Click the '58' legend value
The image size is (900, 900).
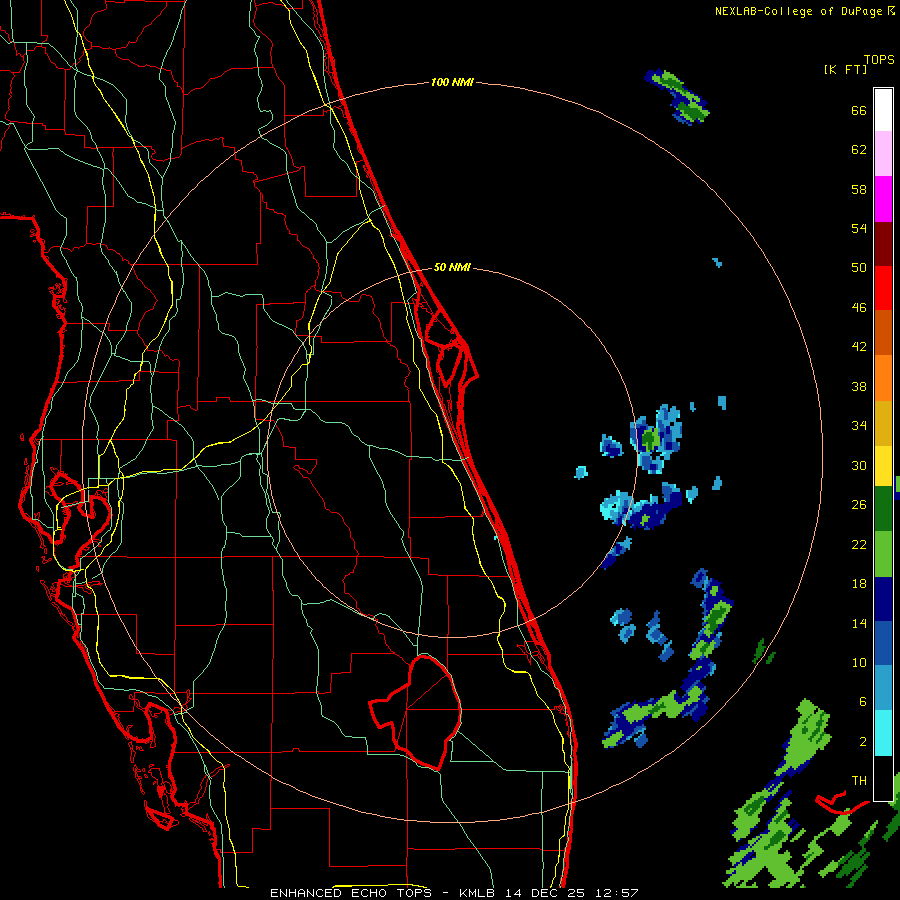[859, 189]
